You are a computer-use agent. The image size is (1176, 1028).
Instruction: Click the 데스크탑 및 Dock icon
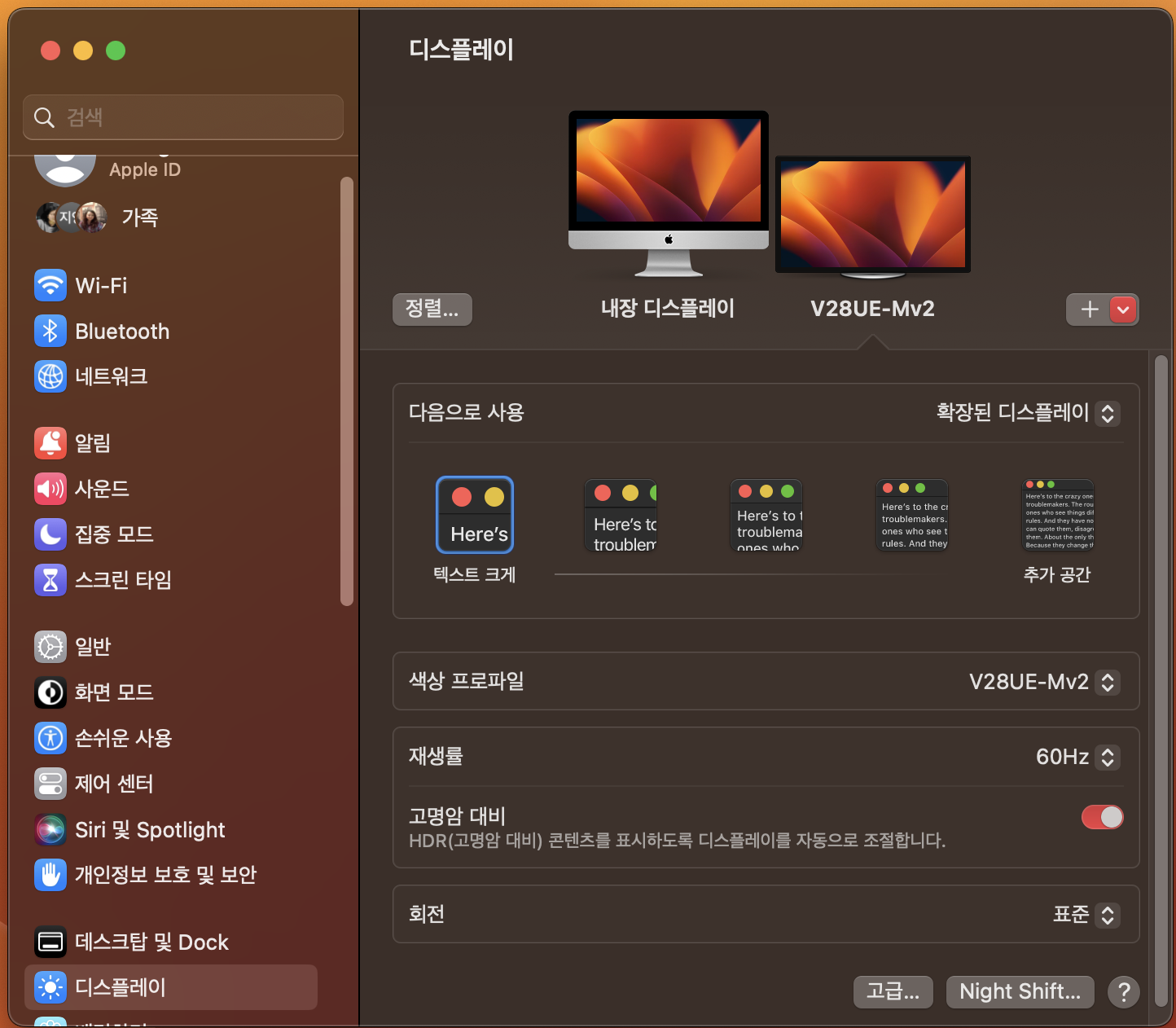tap(50, 942)
